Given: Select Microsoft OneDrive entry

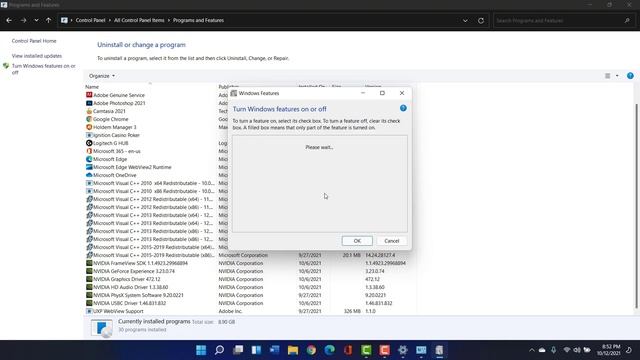Looking at the screenshot, I should (x=115, y=175).
